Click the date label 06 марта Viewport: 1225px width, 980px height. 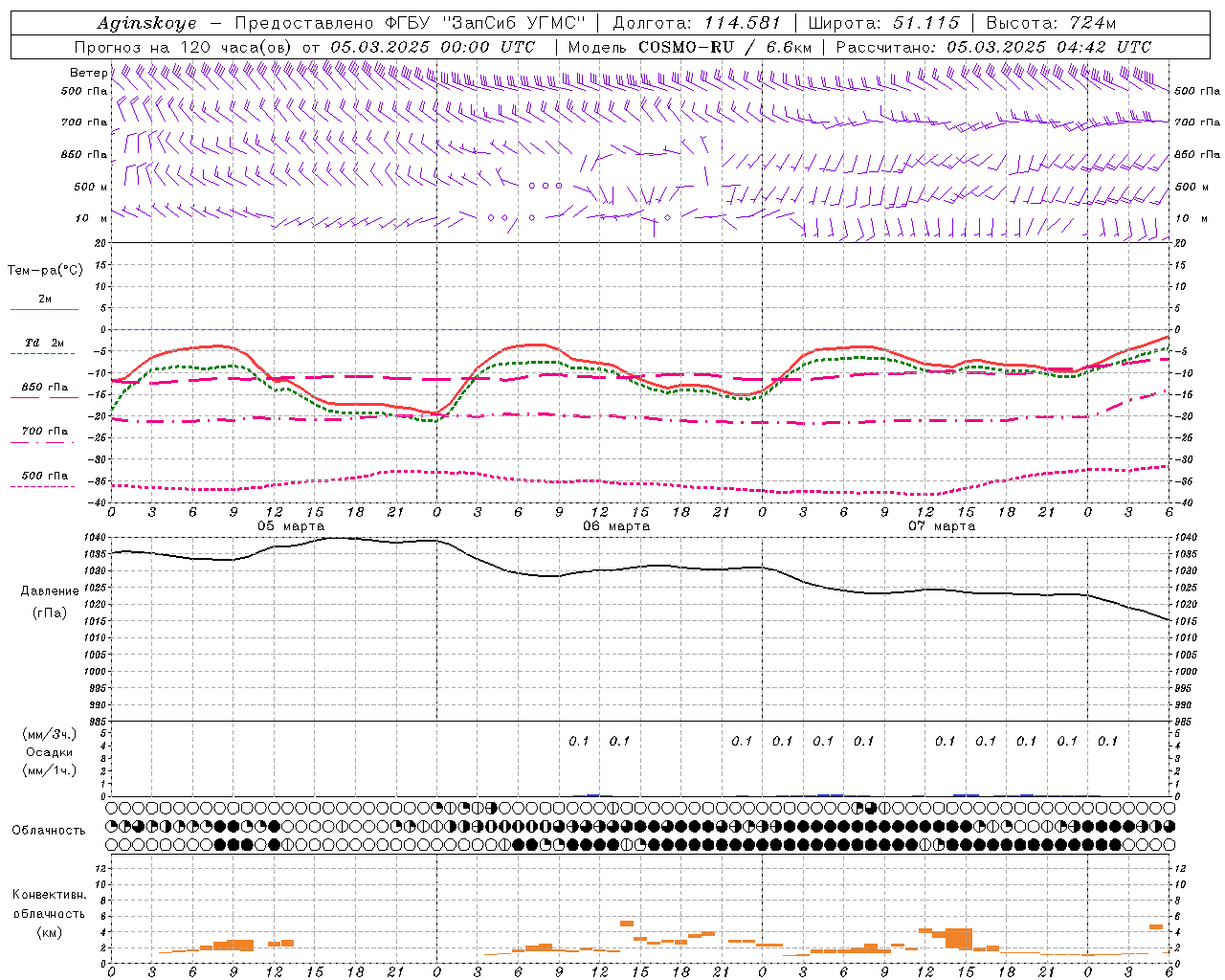(x=616, y=525)
